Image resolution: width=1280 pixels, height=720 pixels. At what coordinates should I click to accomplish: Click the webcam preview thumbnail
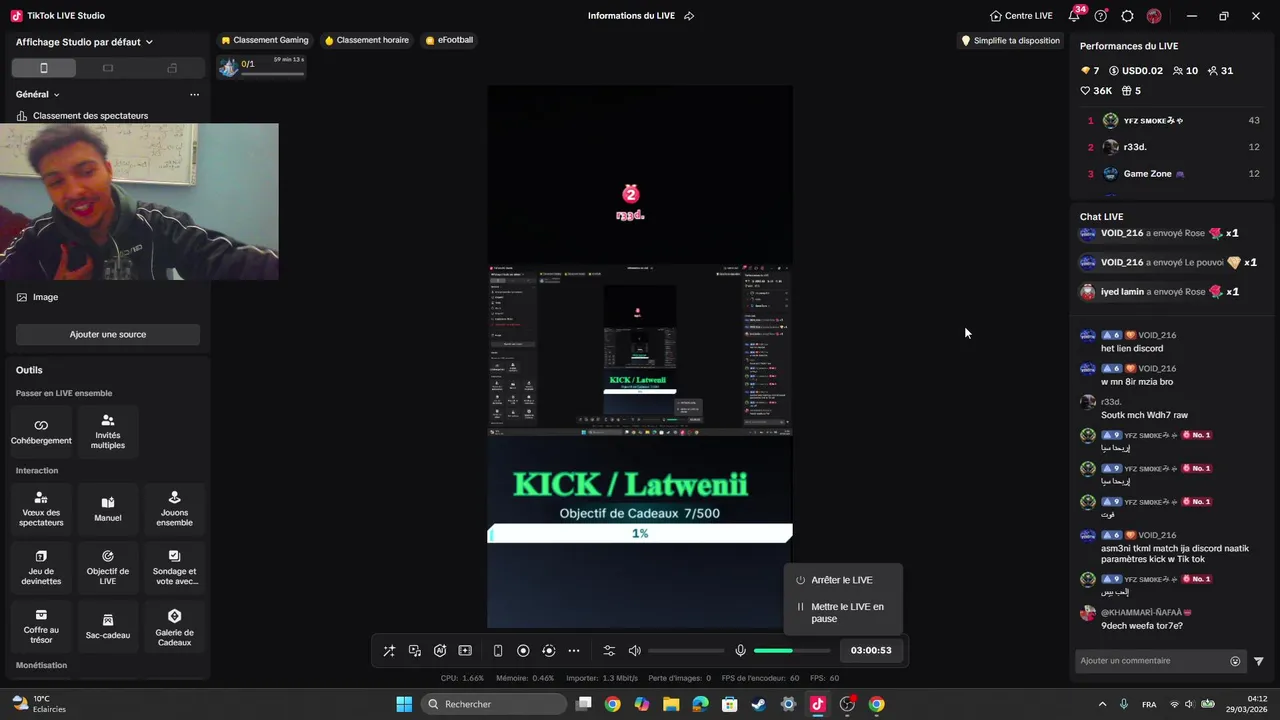point(139,202)
